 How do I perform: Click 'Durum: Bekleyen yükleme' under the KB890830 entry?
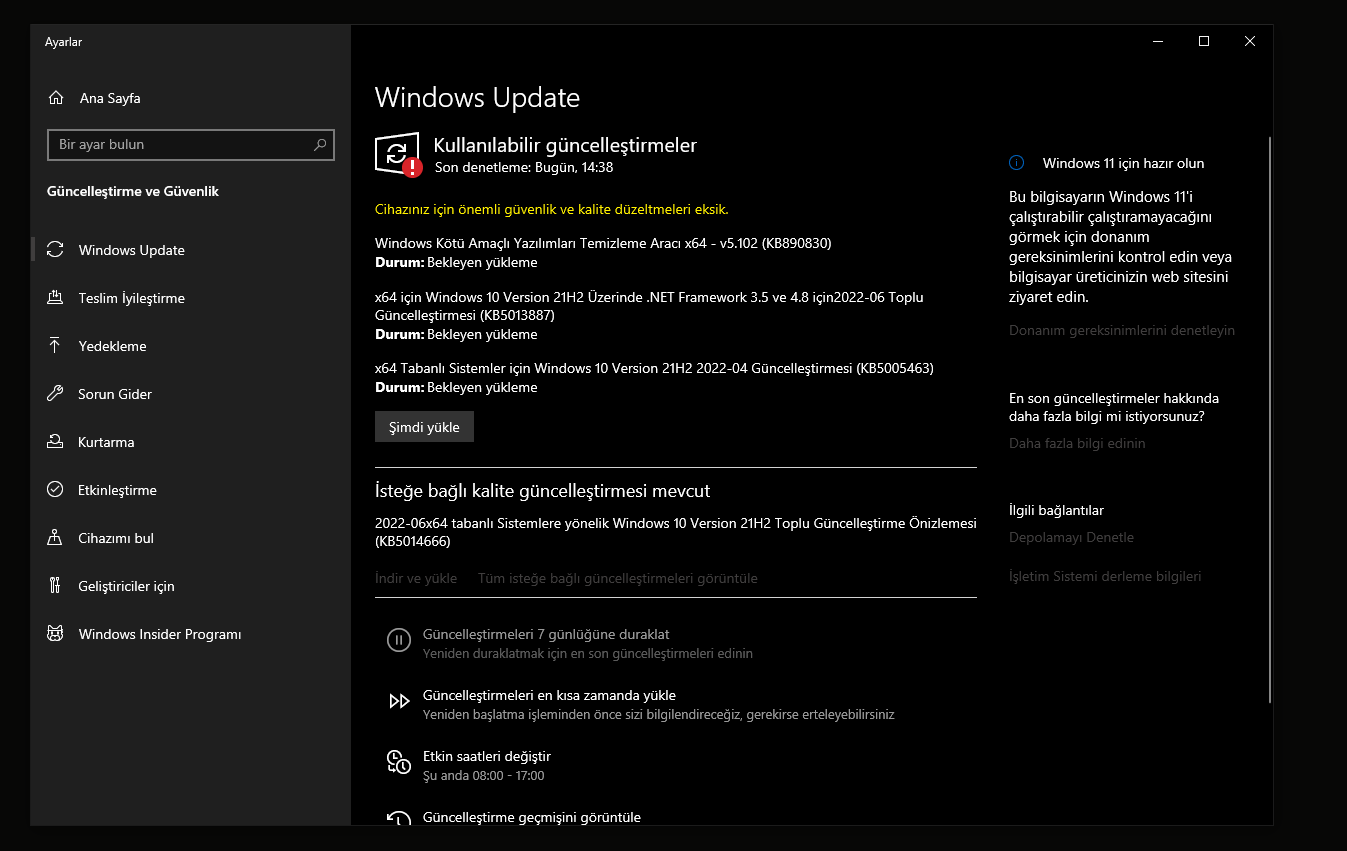tap(456, 263)
